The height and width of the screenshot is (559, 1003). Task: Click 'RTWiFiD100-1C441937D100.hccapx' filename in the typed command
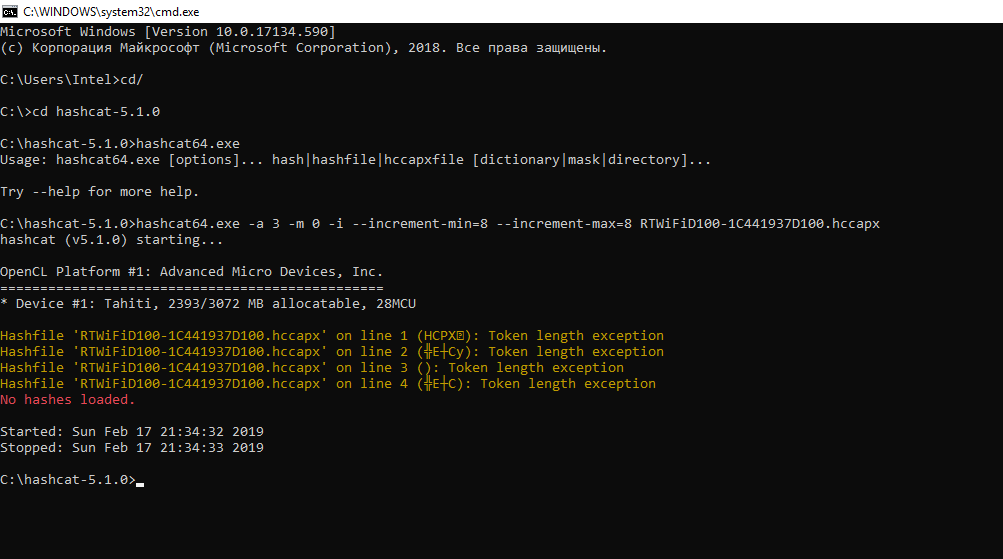click(760, 224)
